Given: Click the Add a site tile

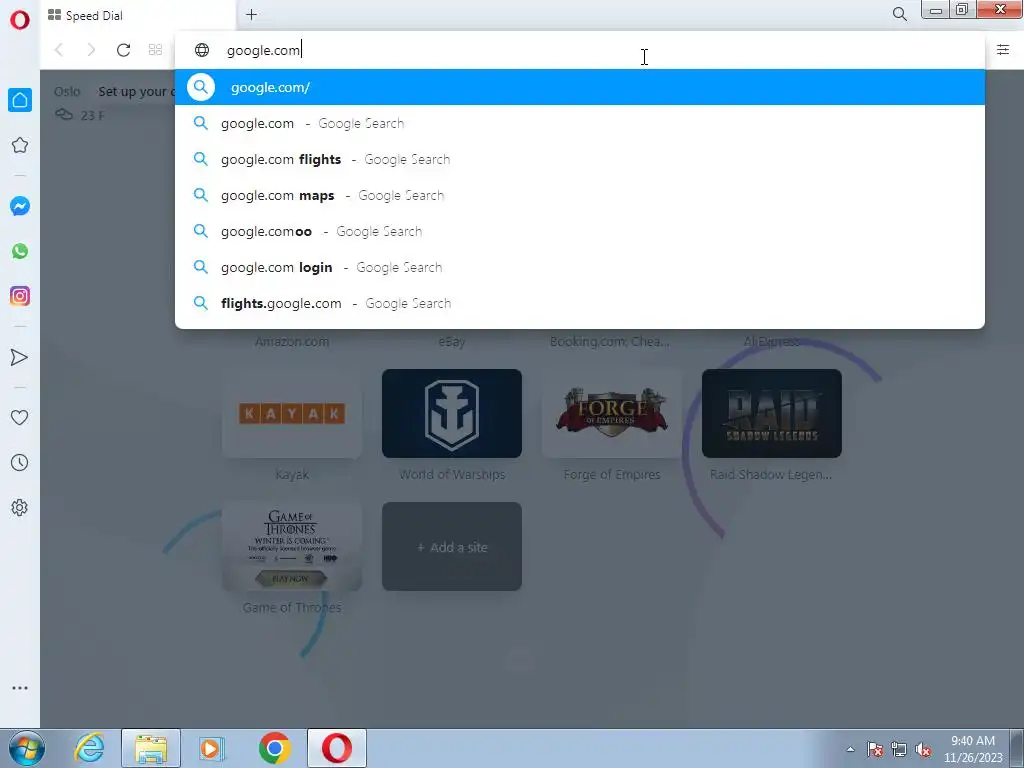Looking at the screenshot, I should click(452, 547).
